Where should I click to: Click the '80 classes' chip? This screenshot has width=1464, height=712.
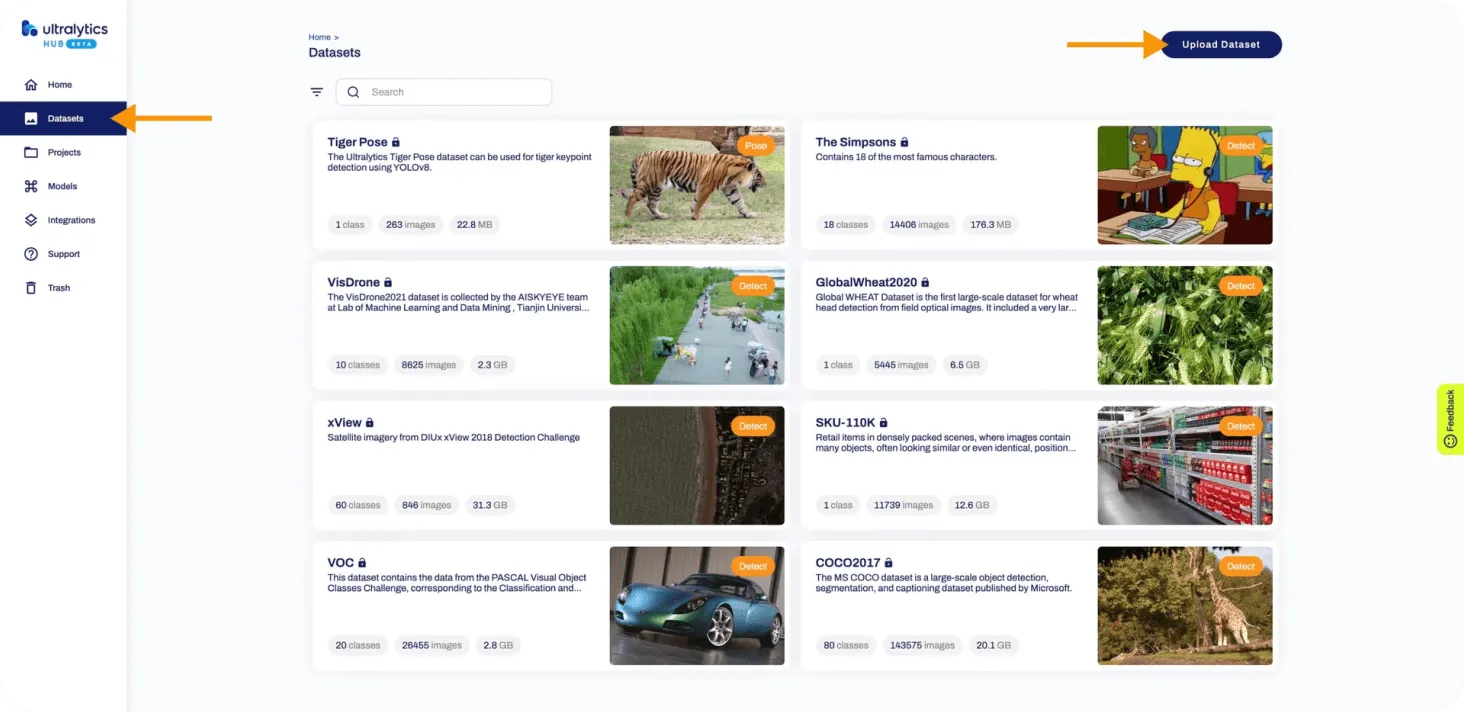coord(846,645)
